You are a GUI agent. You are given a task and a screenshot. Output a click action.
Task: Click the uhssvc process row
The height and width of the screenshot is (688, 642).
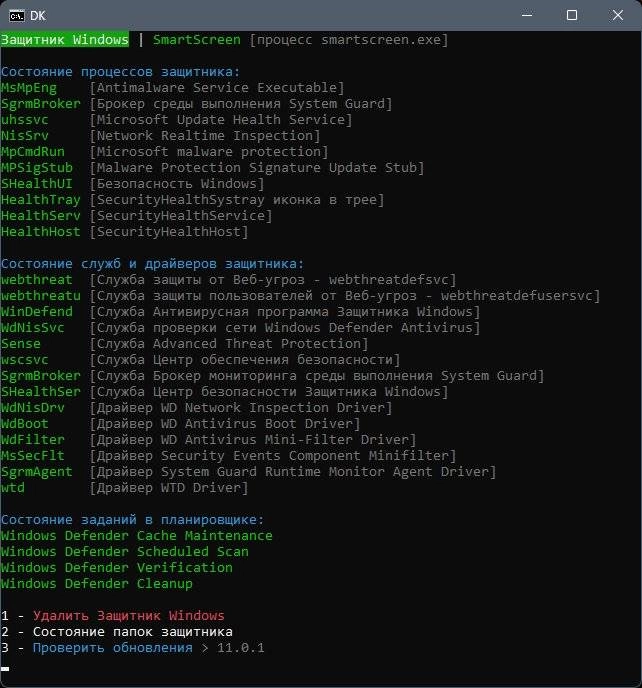pos(176,120)
